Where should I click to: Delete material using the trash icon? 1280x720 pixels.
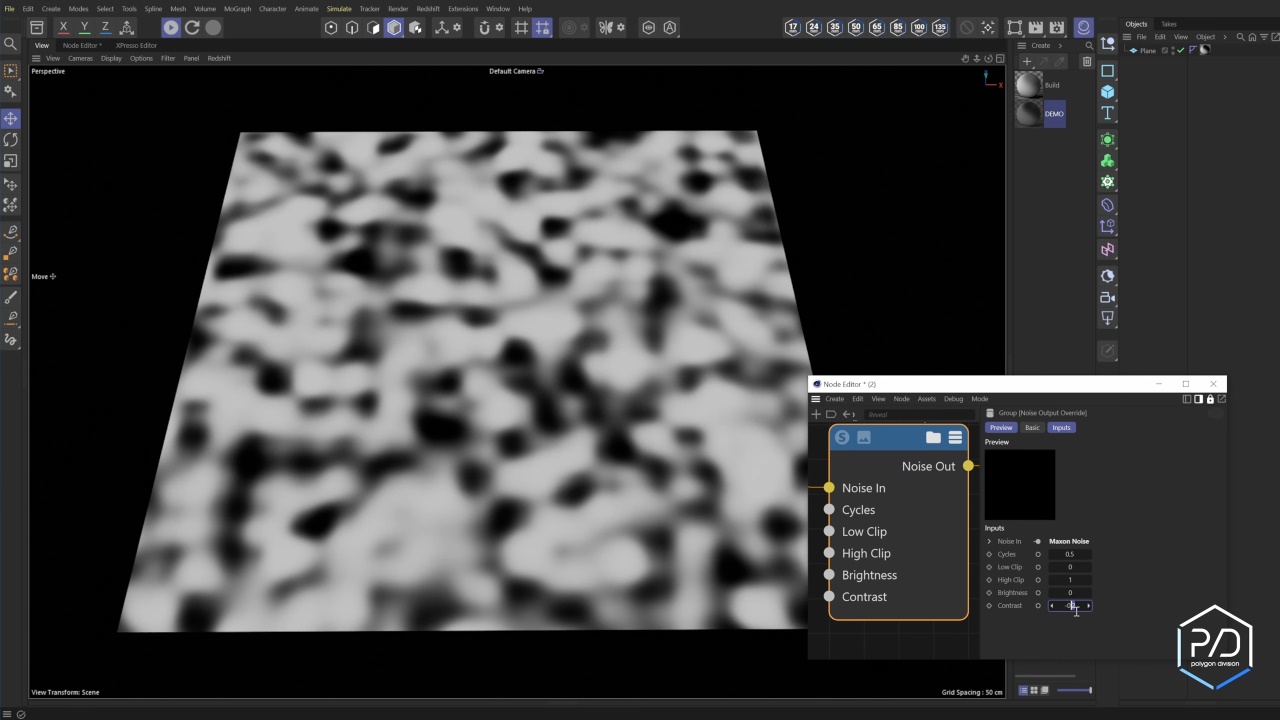[1087, 62]
